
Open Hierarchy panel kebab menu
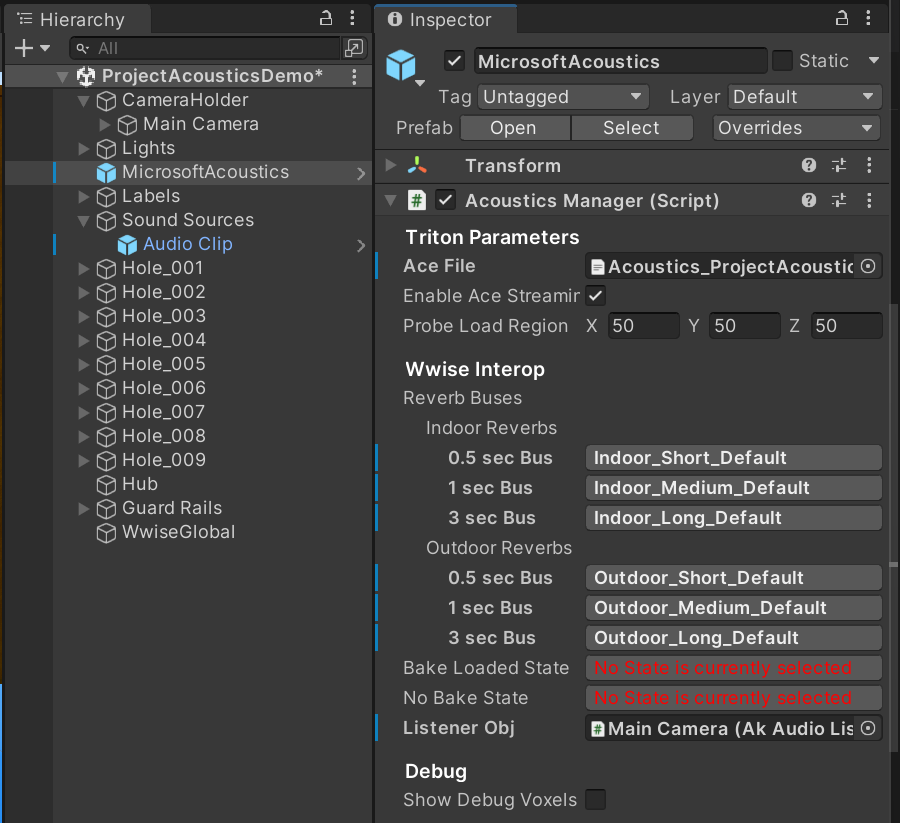click(352, 18)
